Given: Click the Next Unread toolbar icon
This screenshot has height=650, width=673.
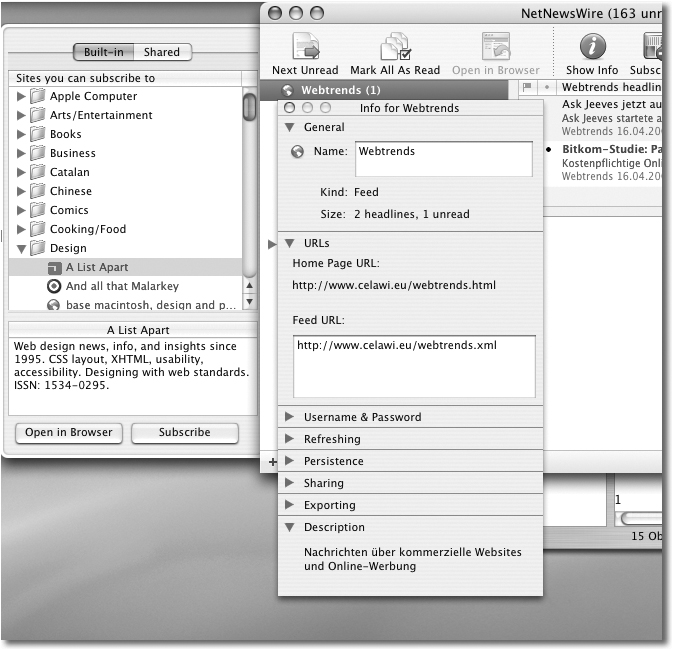Looking at the screenshot, I should click(x=306, y=46).
